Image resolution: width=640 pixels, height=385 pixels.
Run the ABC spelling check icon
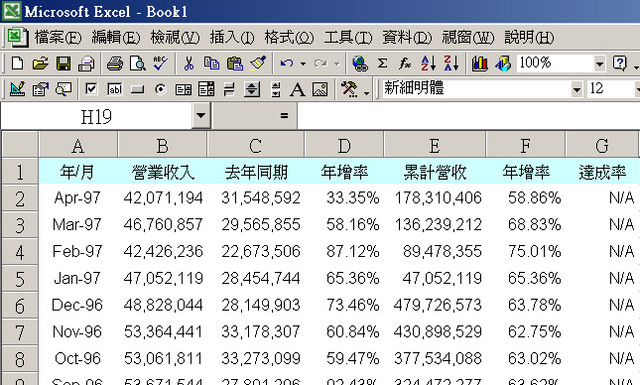click(160, 63)
